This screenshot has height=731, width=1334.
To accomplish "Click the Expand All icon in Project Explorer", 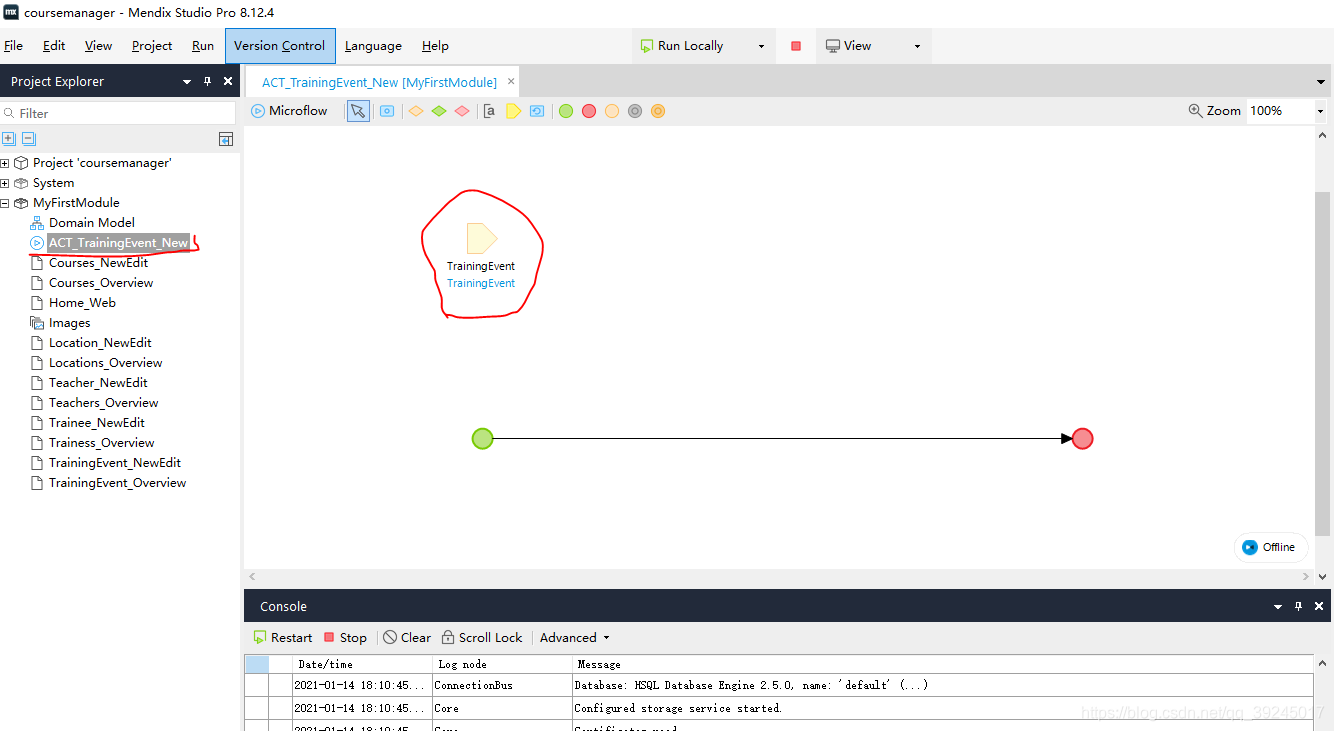I will coord(9,139).
